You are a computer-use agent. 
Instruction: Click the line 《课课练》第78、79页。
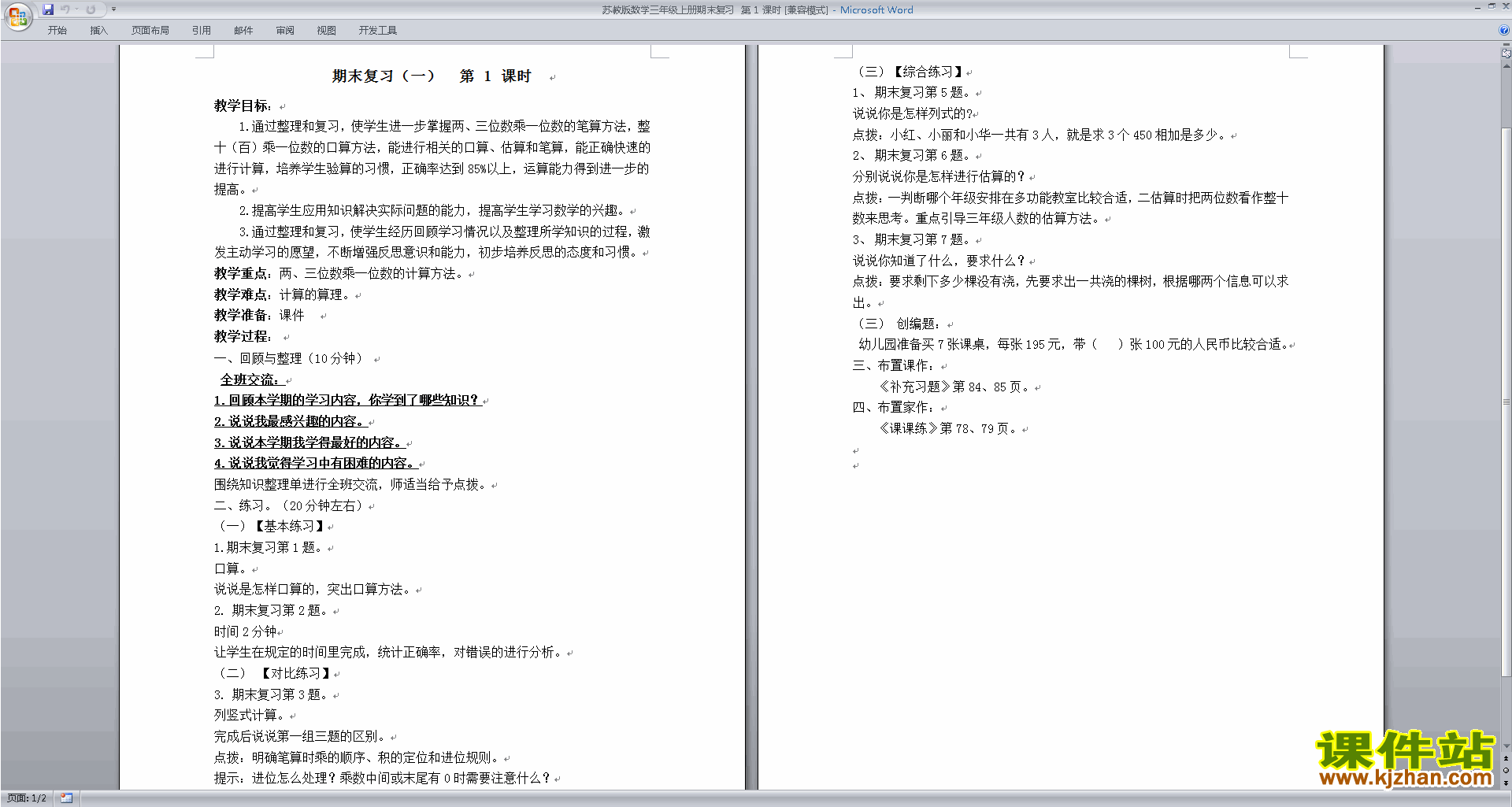click(948, 428)
